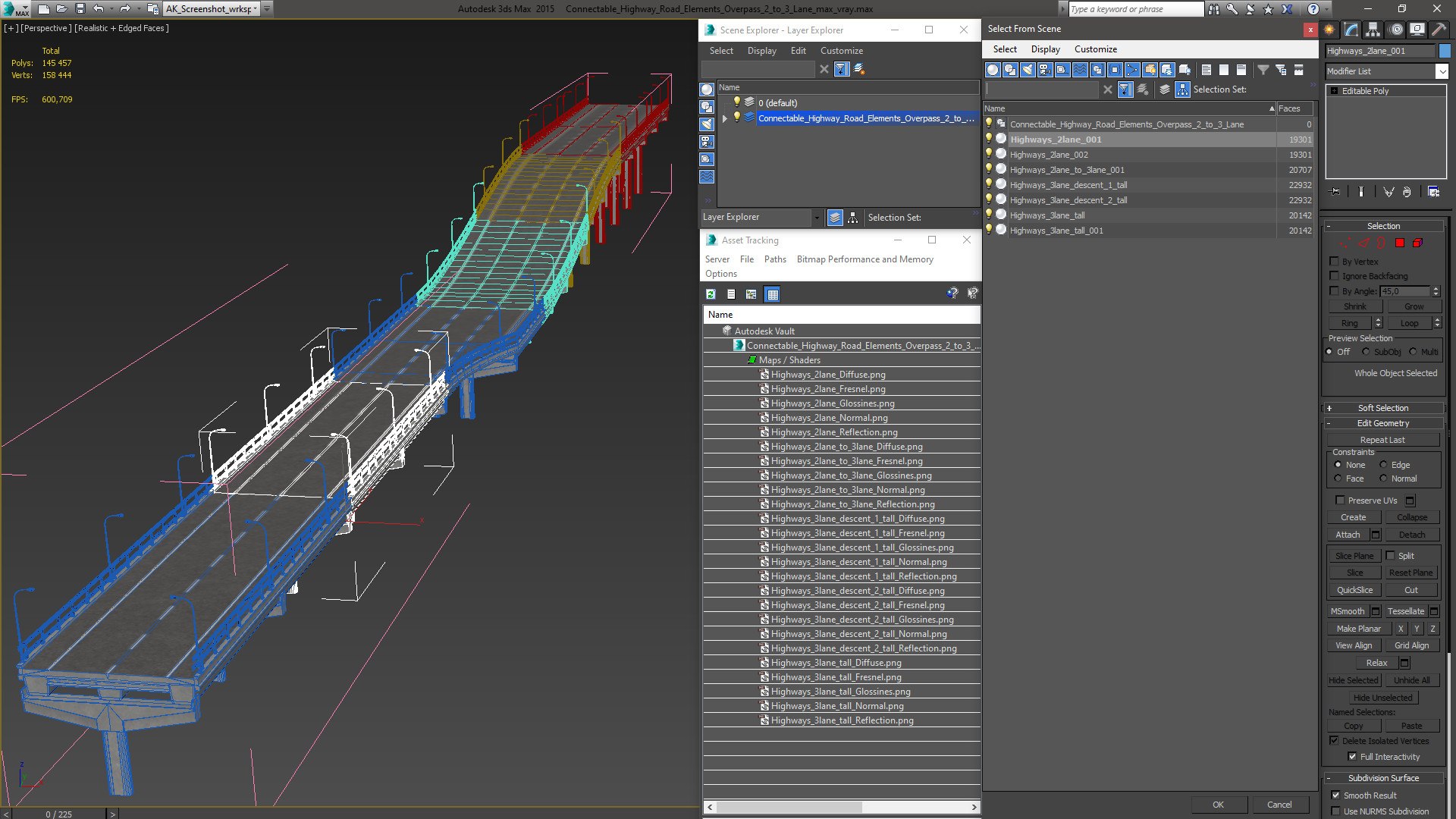Open the Utilities hammer tab

click(1439, 30)
